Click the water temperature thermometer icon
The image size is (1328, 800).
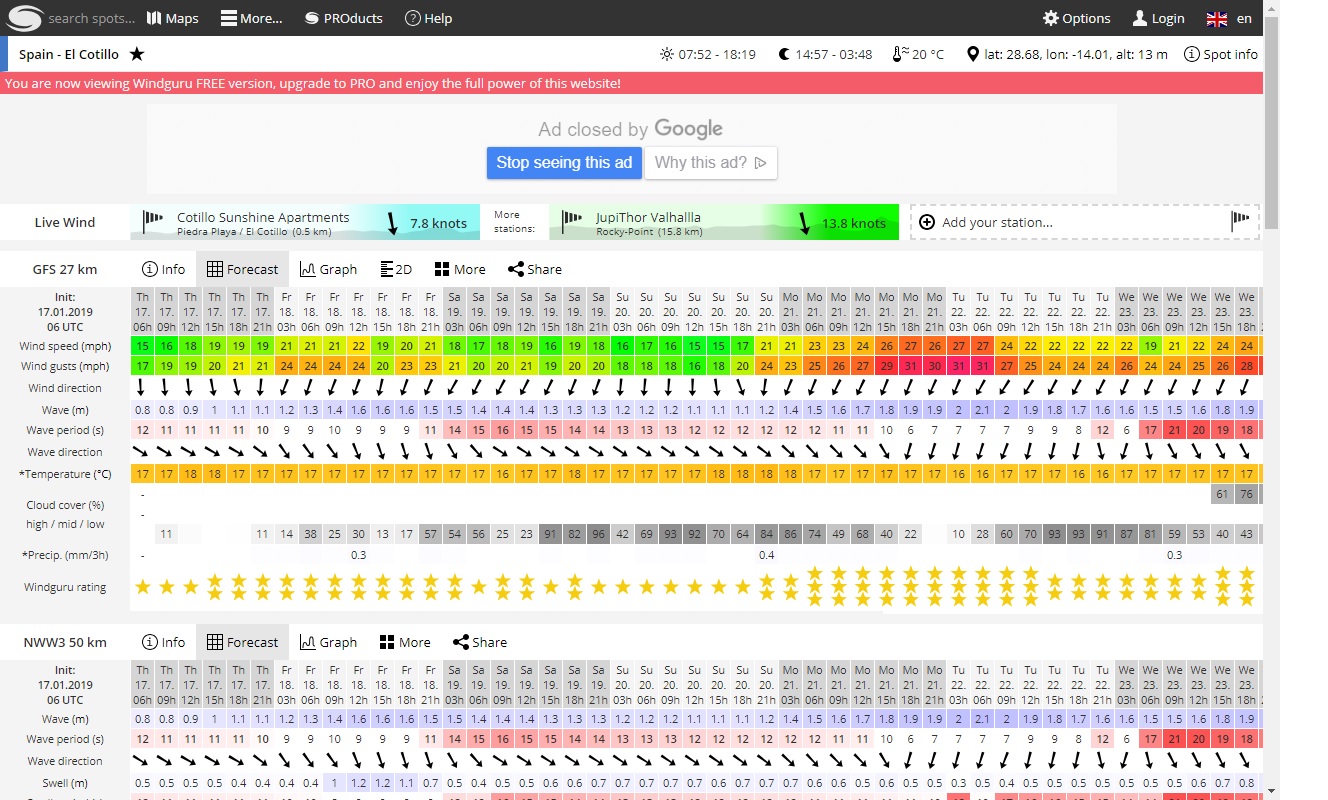pyautogui.click(x=900, y=54)
